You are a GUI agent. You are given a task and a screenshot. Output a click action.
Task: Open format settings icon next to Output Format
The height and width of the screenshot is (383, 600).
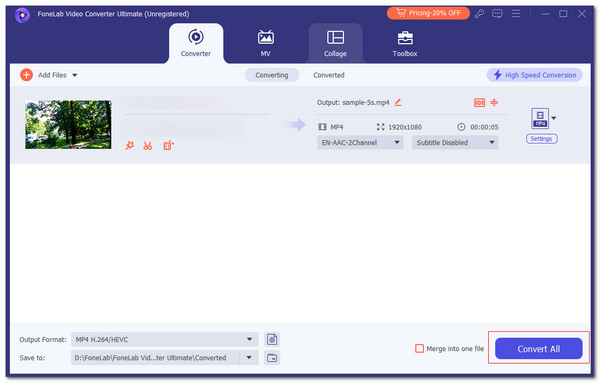tap(272, 339)
